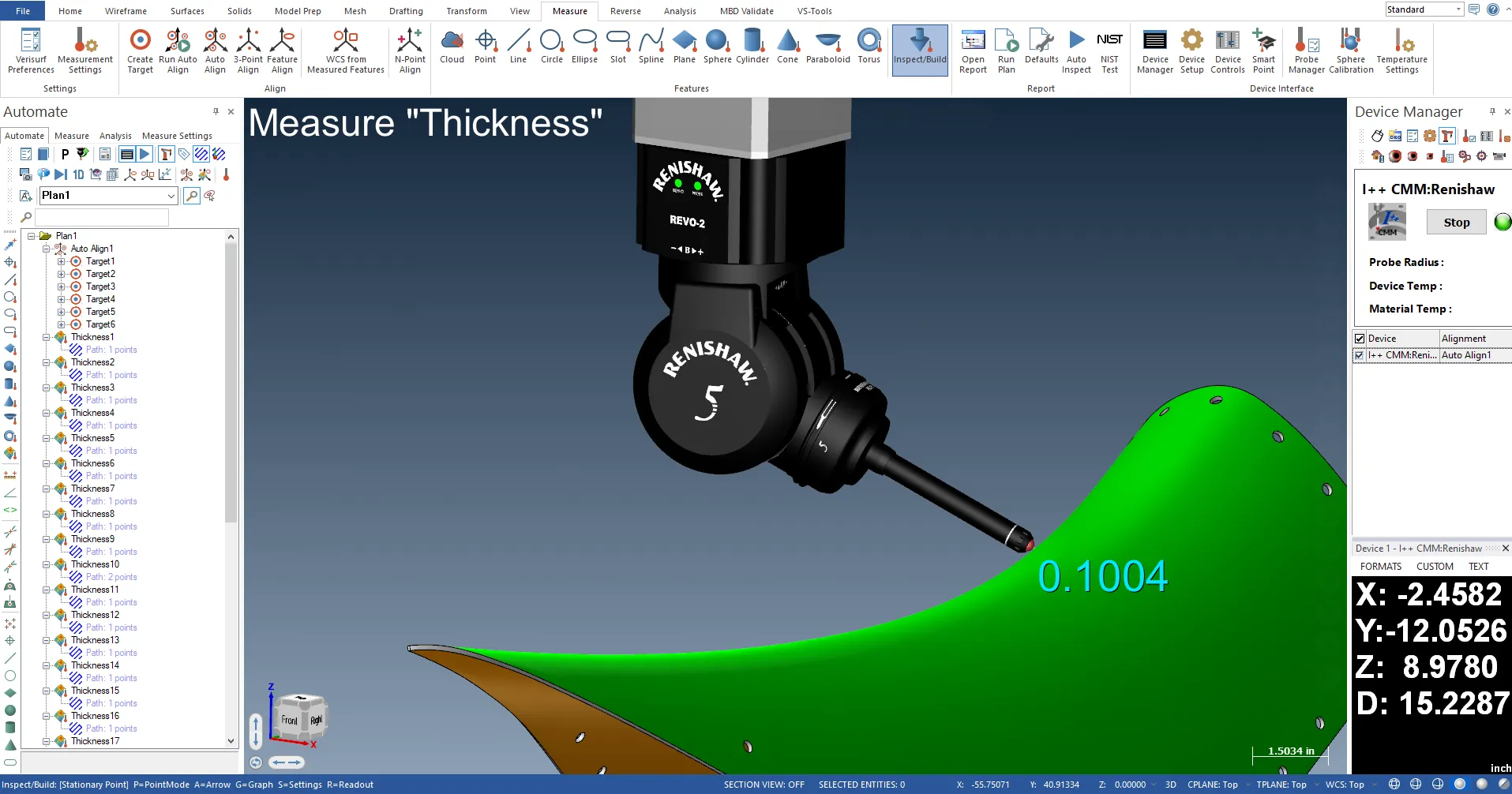Open the Plan1 dropdown list
The width and height of the screenshot is (1512, 794).
pyautogui.click(x=171, y=196)
